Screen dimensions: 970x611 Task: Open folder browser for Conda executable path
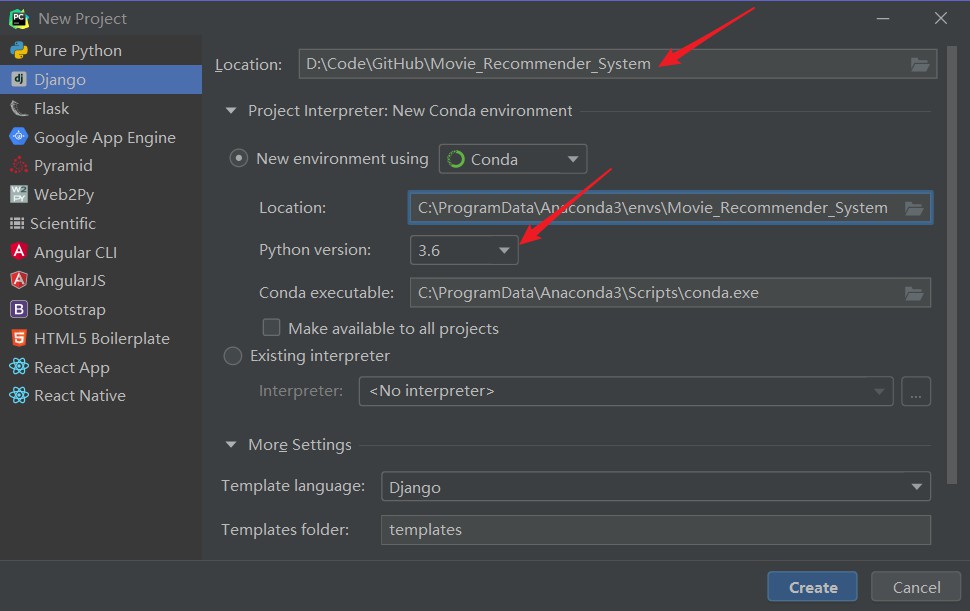[x=914, y=293]
